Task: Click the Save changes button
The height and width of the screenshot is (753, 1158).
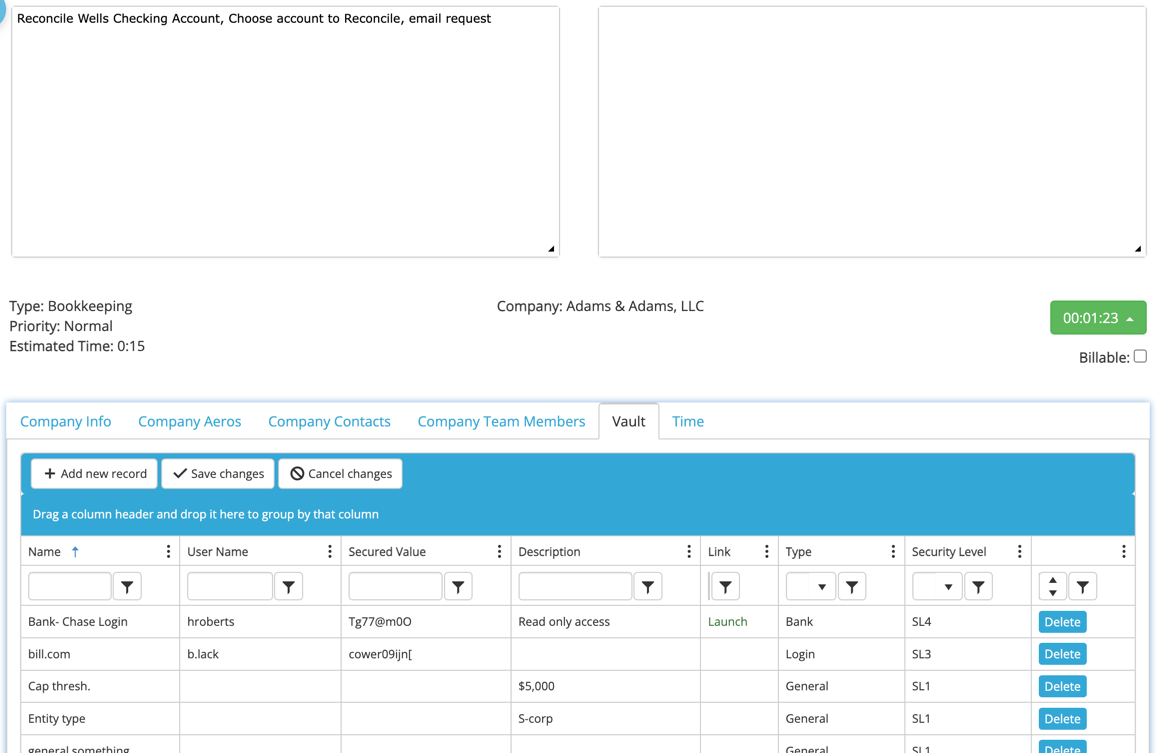Action: [x=218, y=473]
